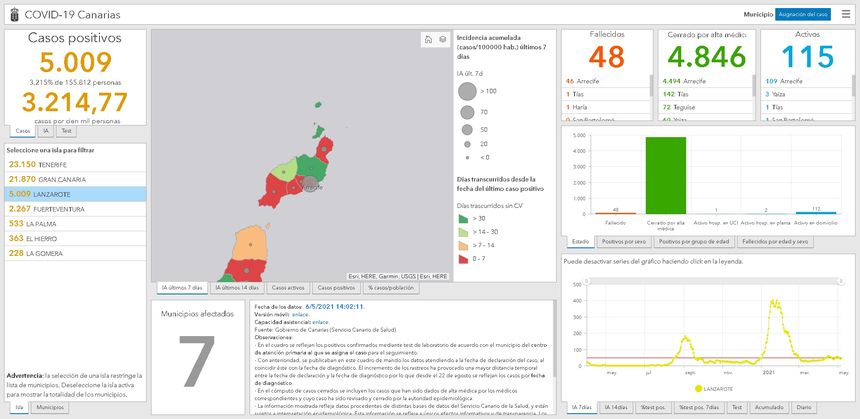Screen dimensions: 860x419
Task: Open the hamburger menu in header
Action: coord(846,14)
